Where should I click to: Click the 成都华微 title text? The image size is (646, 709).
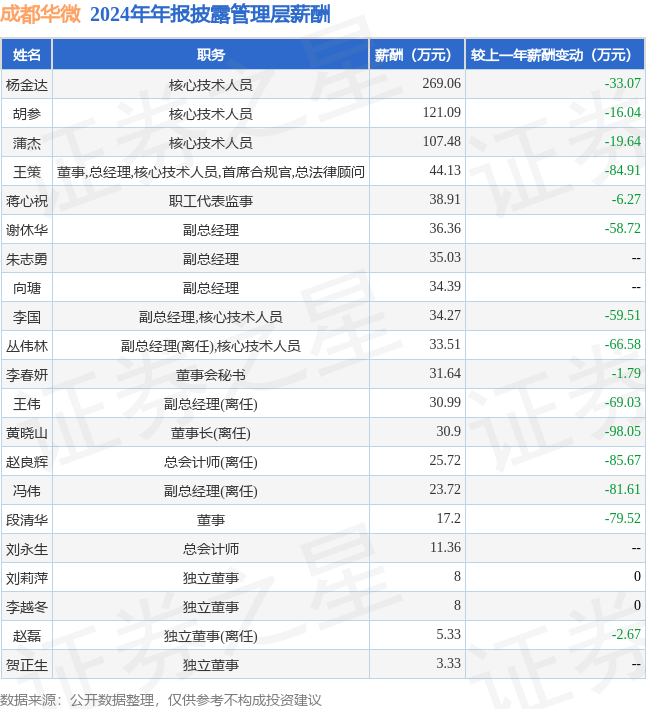tap(40, 14)
